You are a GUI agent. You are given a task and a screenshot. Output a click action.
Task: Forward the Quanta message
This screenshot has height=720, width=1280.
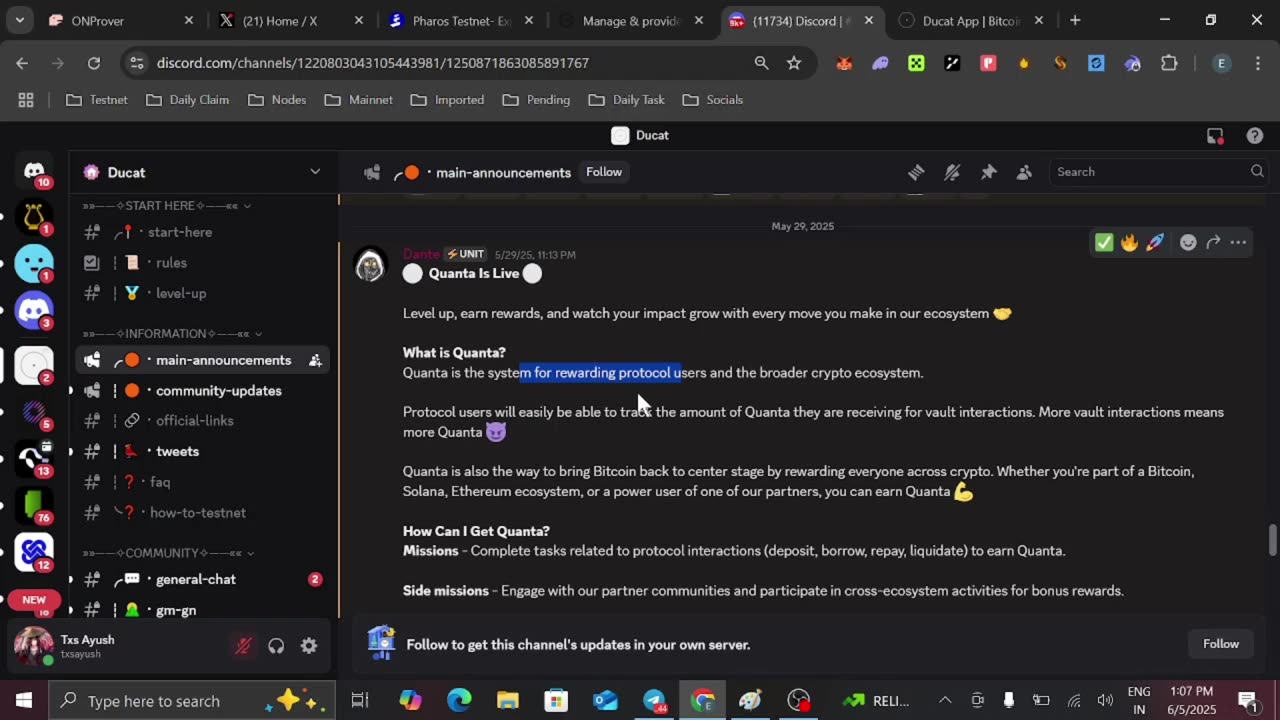tap(1213, 242)
